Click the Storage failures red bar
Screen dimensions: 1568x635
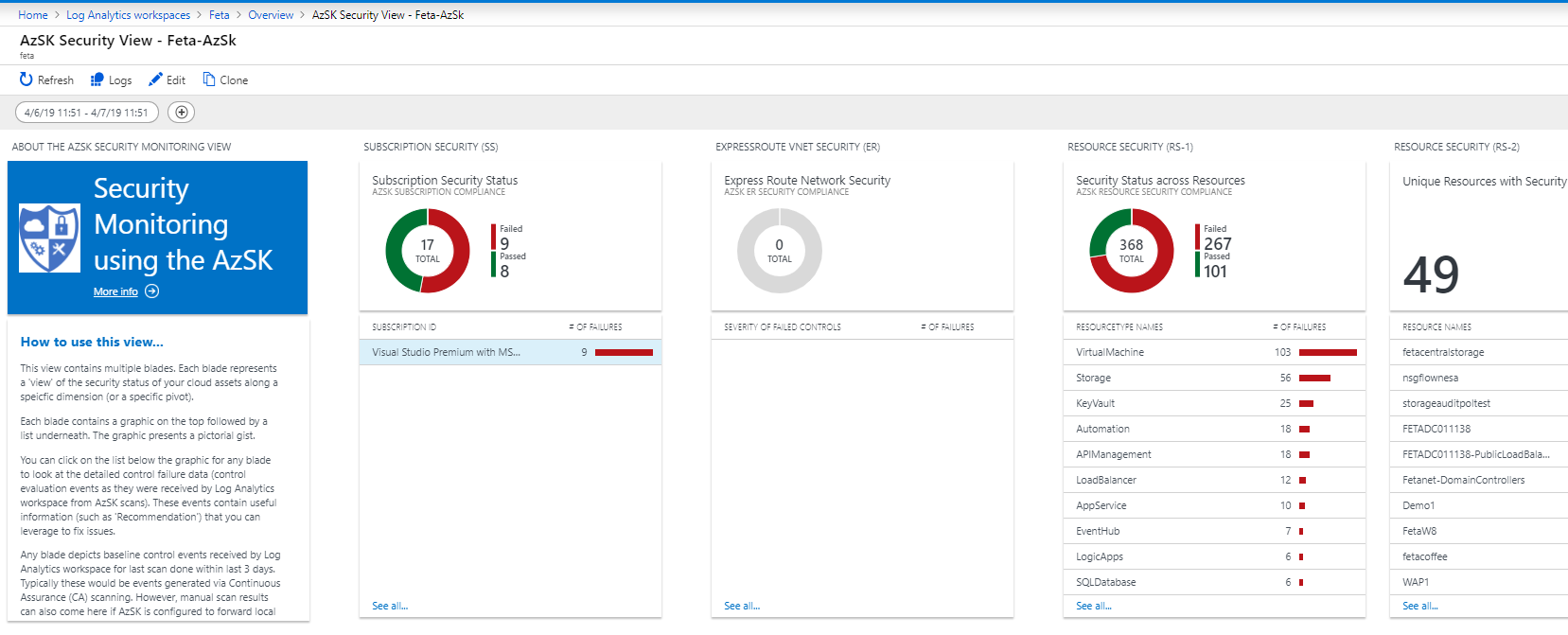[1314, 378]
